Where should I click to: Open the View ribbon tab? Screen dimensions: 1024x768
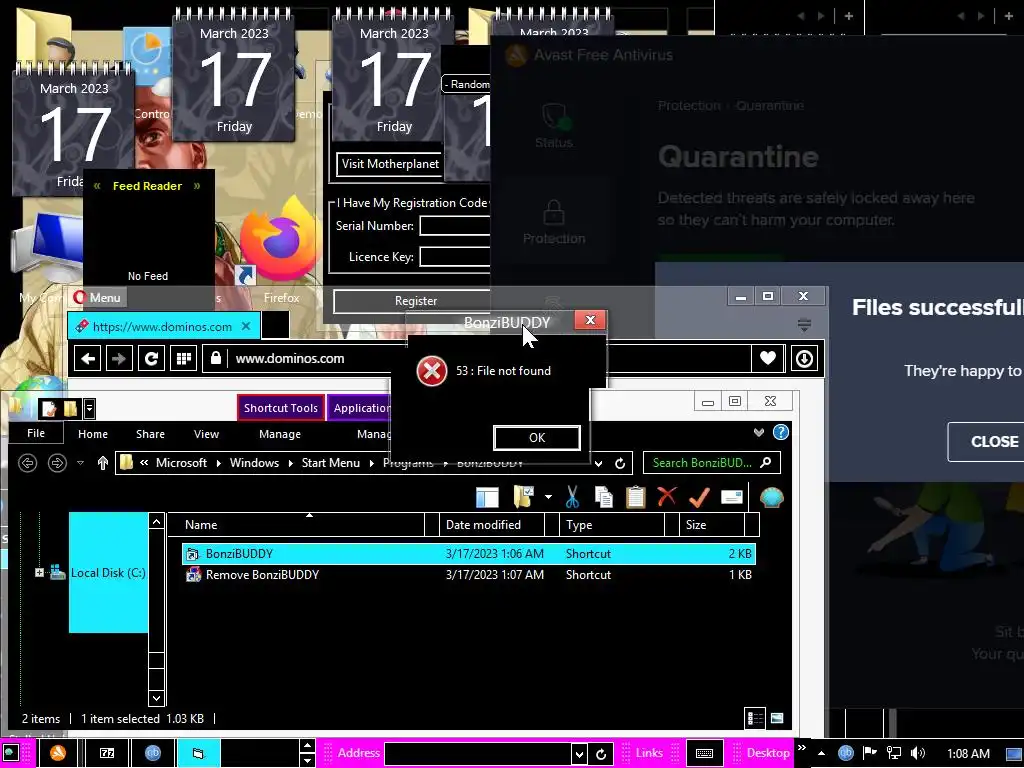[x=206, y=434]
